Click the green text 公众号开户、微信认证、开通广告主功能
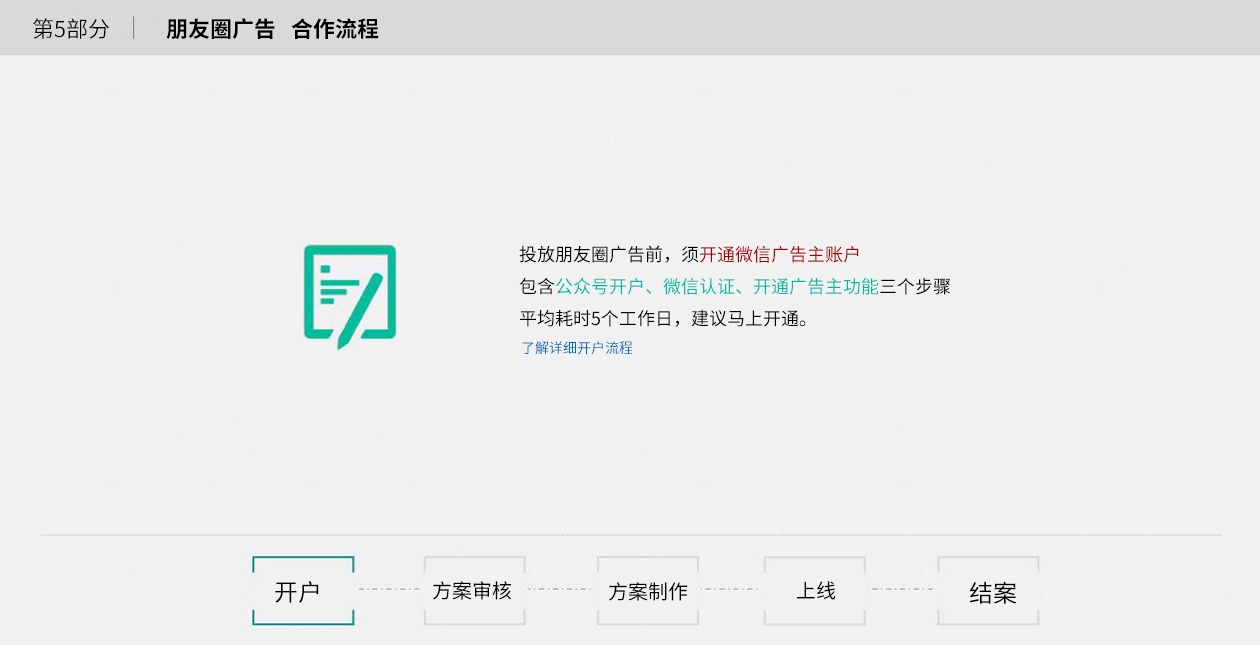 (x=717, y=287)
